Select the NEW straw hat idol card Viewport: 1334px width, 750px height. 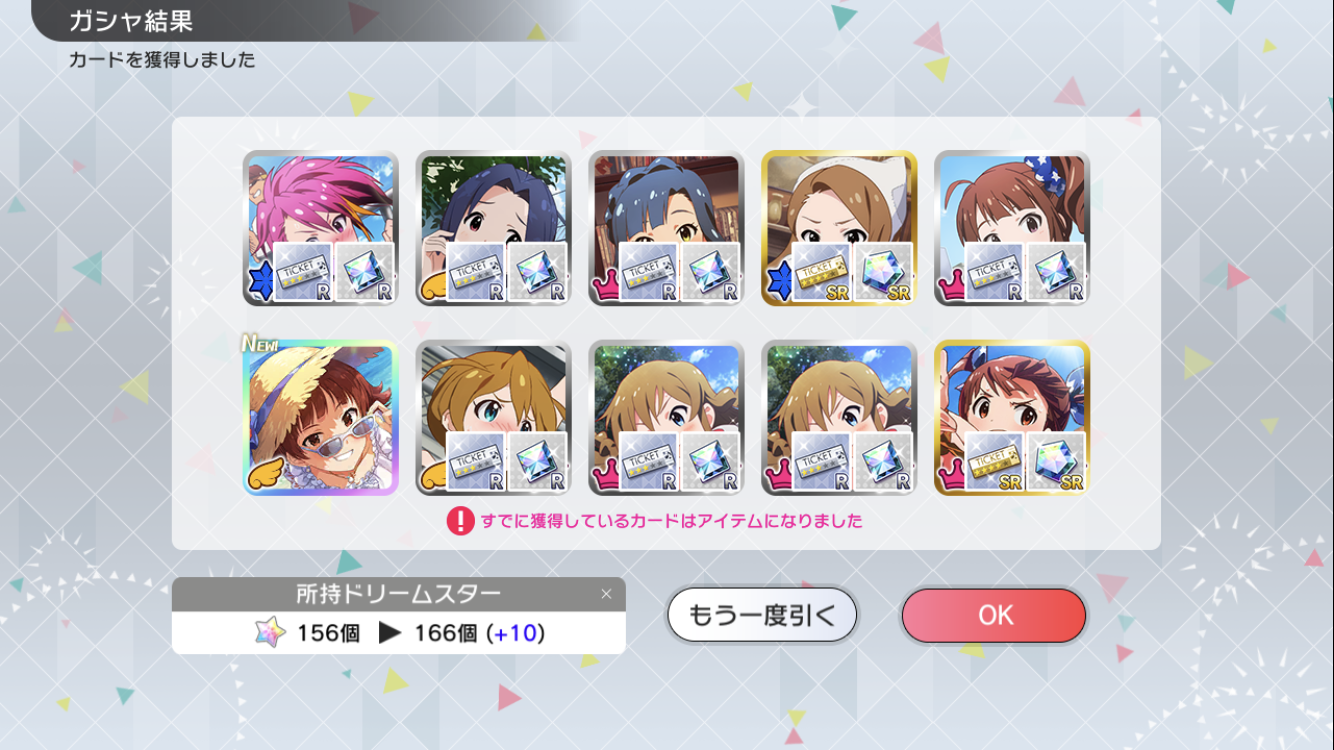(x=321, y=418)
